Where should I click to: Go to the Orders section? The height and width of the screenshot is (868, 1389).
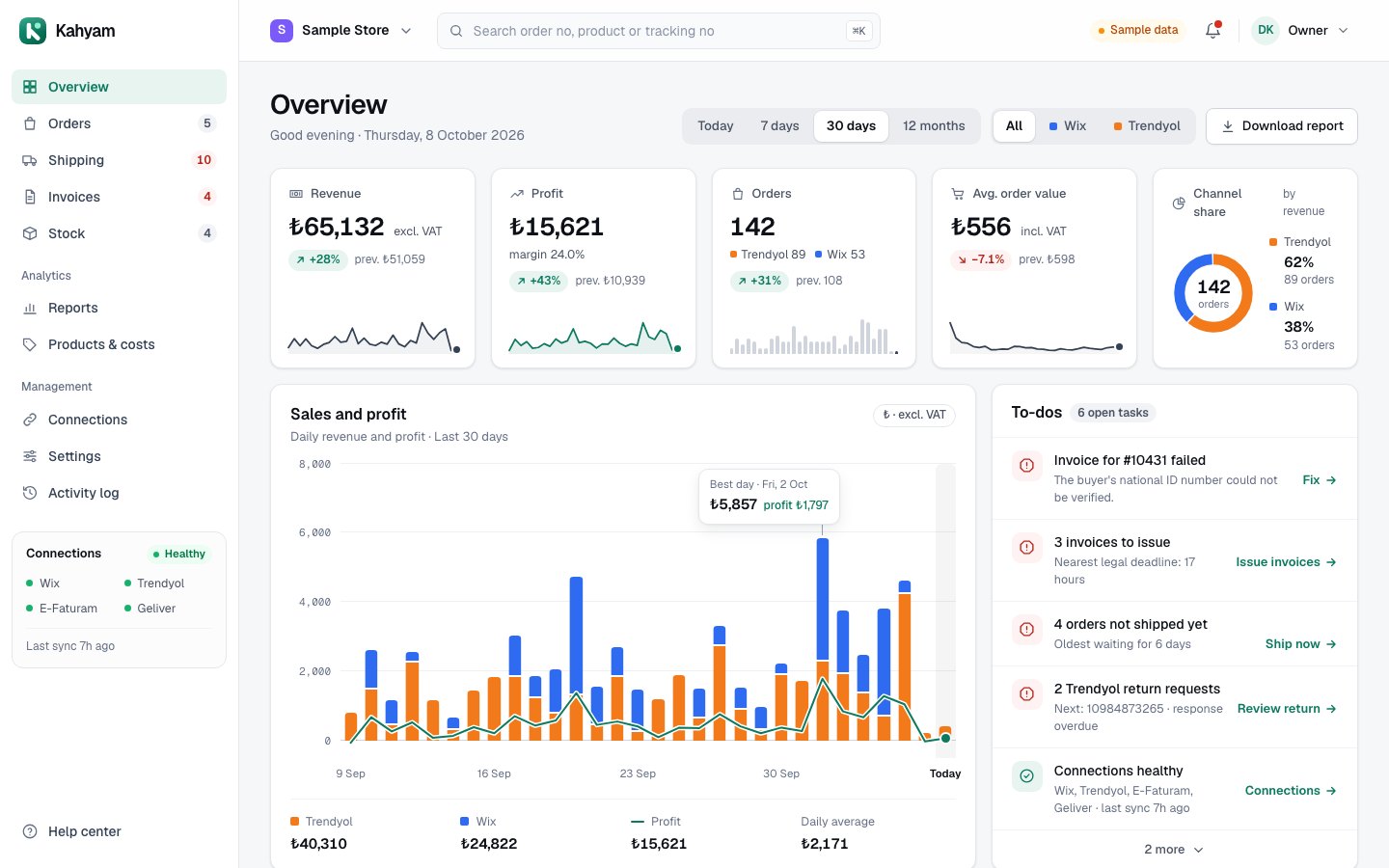point(120,123)
